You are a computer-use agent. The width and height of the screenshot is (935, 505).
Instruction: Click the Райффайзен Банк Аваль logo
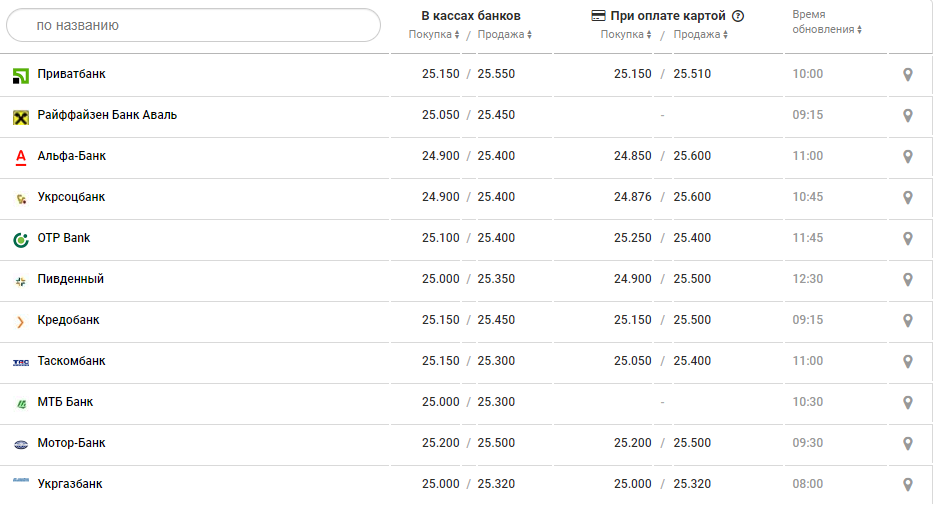[20, 116]
